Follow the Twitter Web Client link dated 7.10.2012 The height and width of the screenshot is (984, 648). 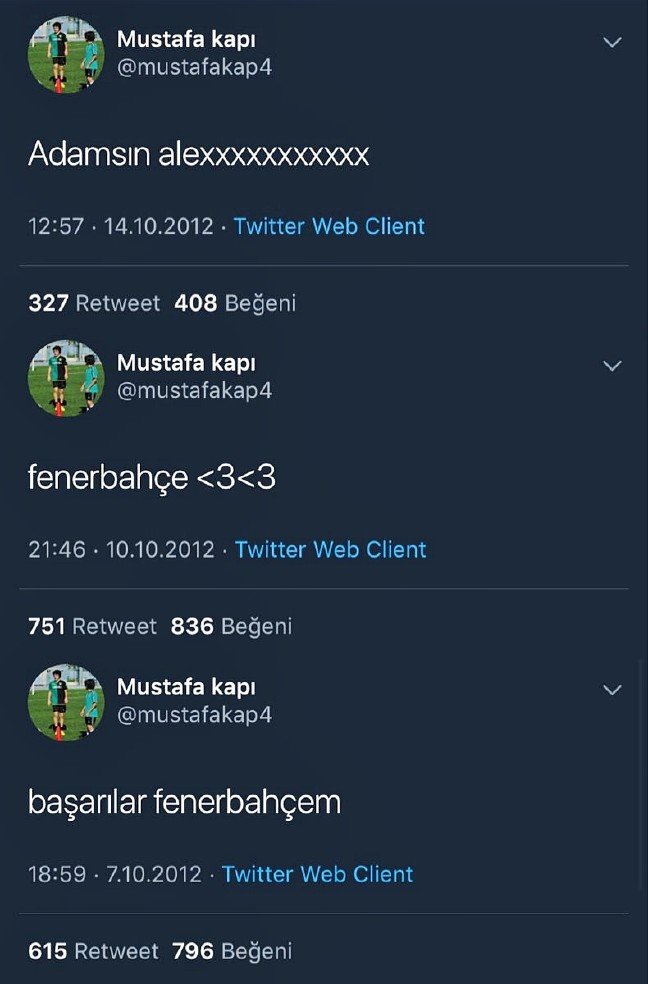[x=318, y=874]
